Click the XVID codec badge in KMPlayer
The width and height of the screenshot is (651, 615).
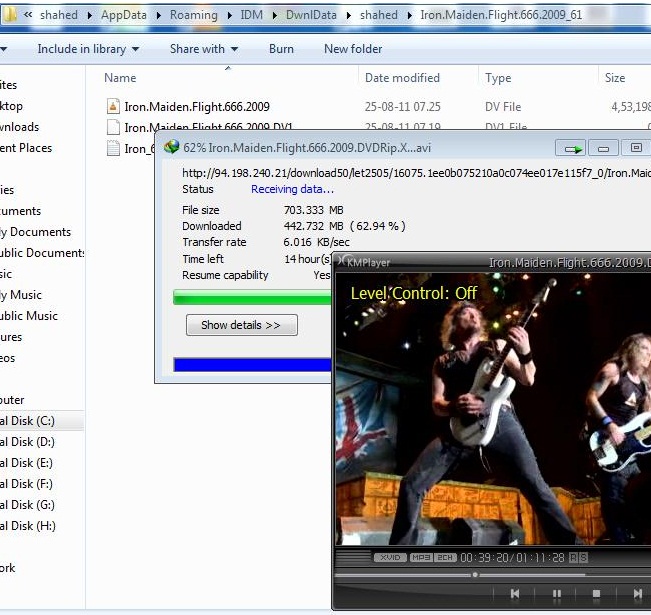390,557
